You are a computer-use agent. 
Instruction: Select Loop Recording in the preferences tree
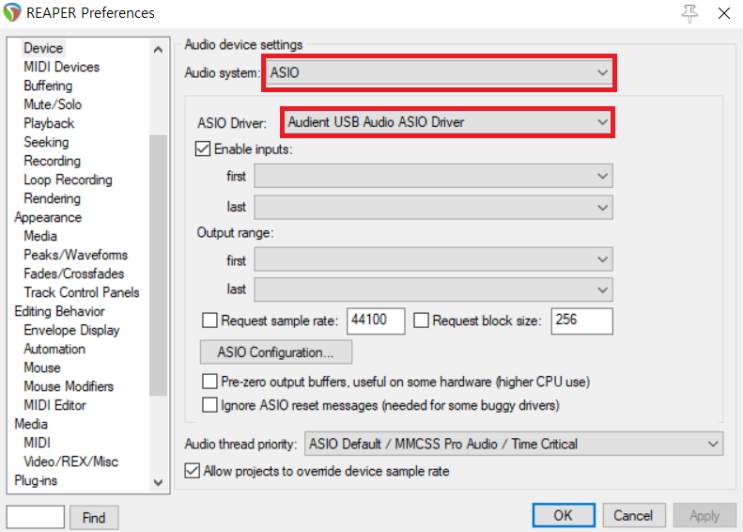pos(68,180)
